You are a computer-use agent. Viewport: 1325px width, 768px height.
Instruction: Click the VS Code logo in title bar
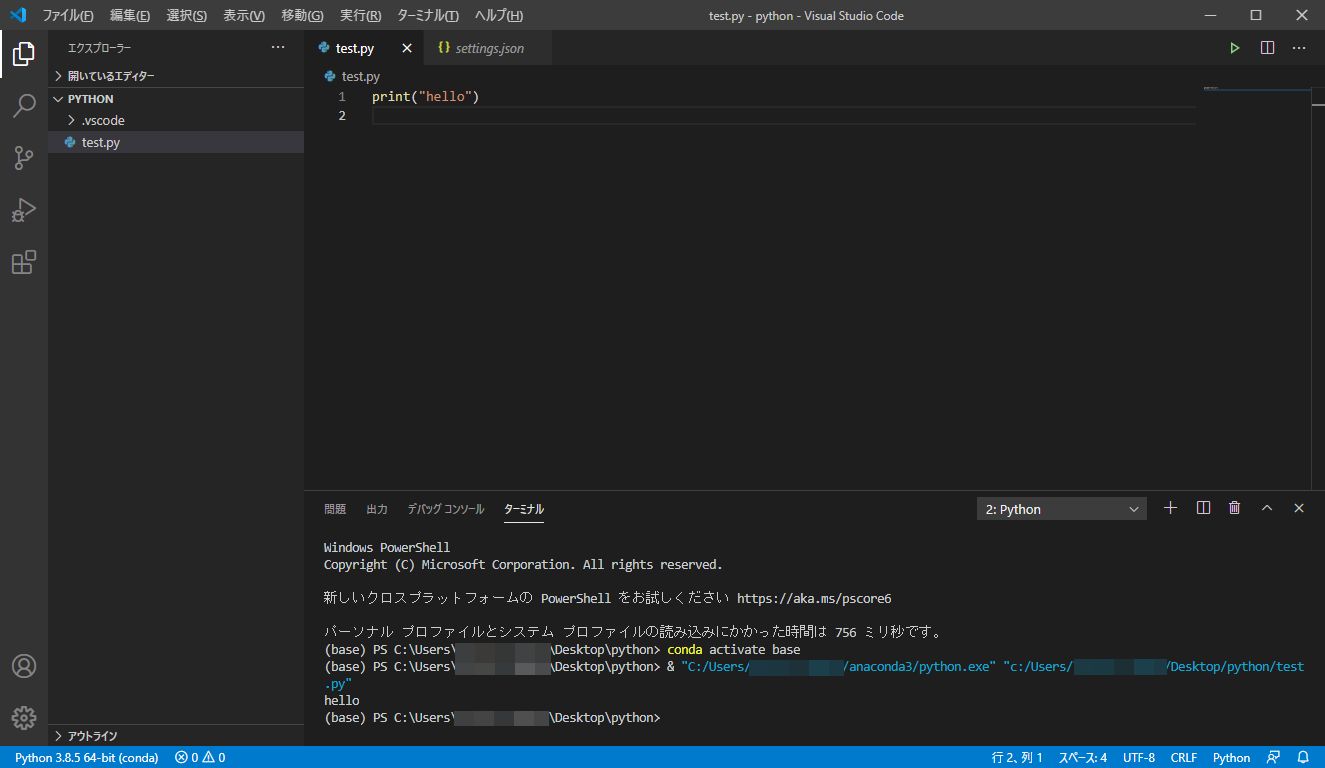click(x=17, y=15)
